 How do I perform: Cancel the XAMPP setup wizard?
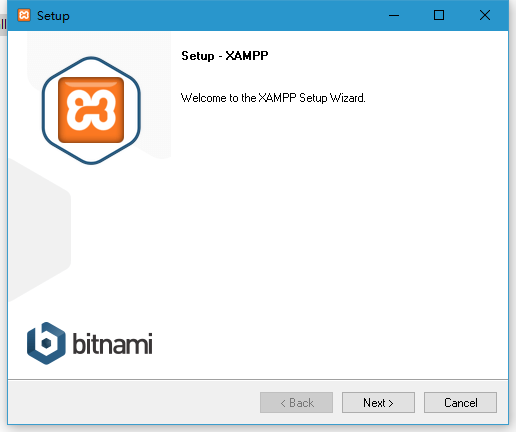coord(460,402)
